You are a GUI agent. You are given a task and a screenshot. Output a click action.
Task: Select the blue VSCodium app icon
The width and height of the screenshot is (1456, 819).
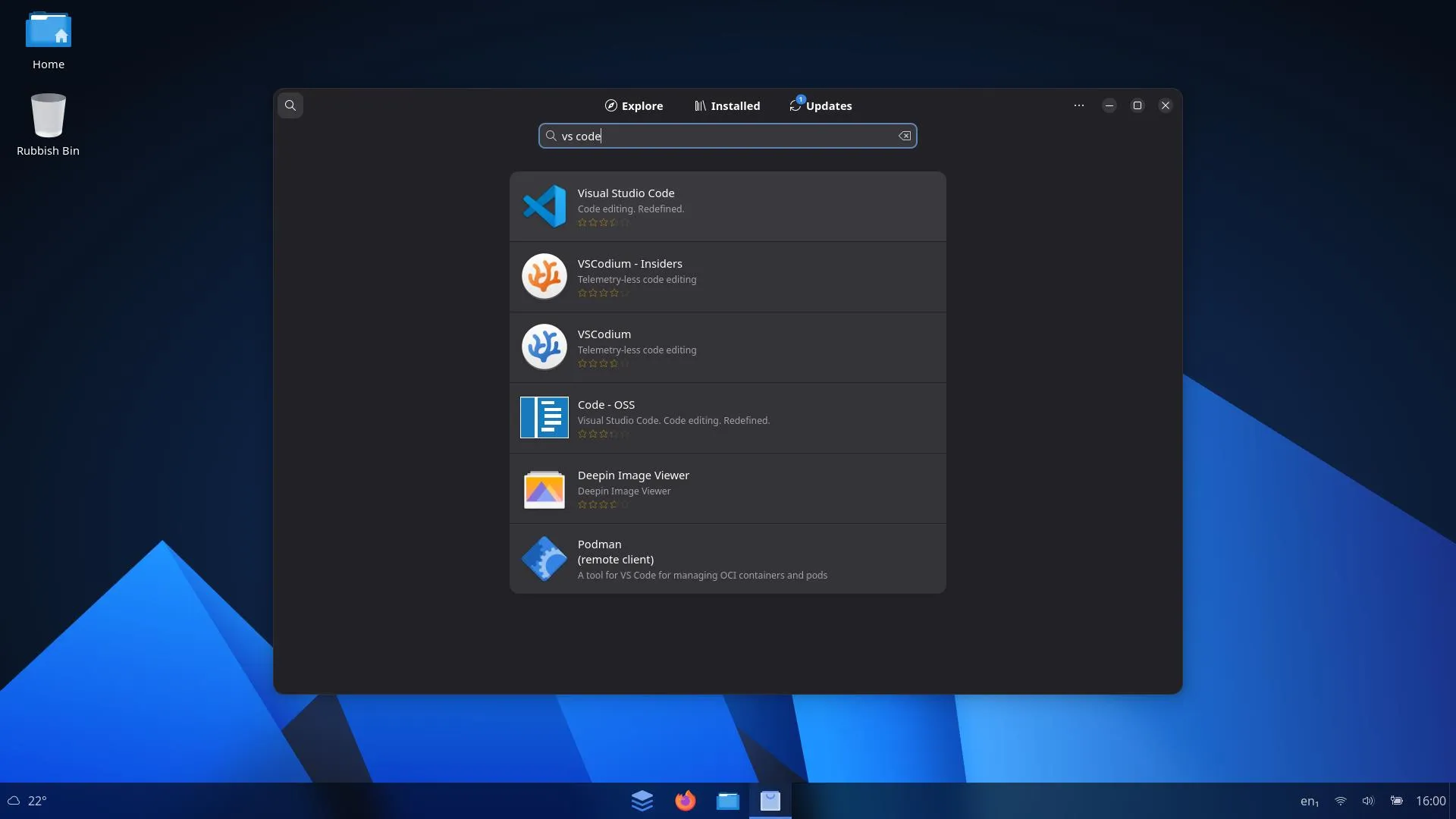pyautogui.click(x=544, y=347)
